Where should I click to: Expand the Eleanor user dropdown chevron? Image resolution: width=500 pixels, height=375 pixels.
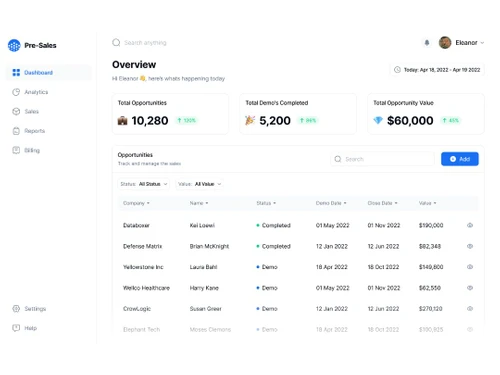coord(482,43)
